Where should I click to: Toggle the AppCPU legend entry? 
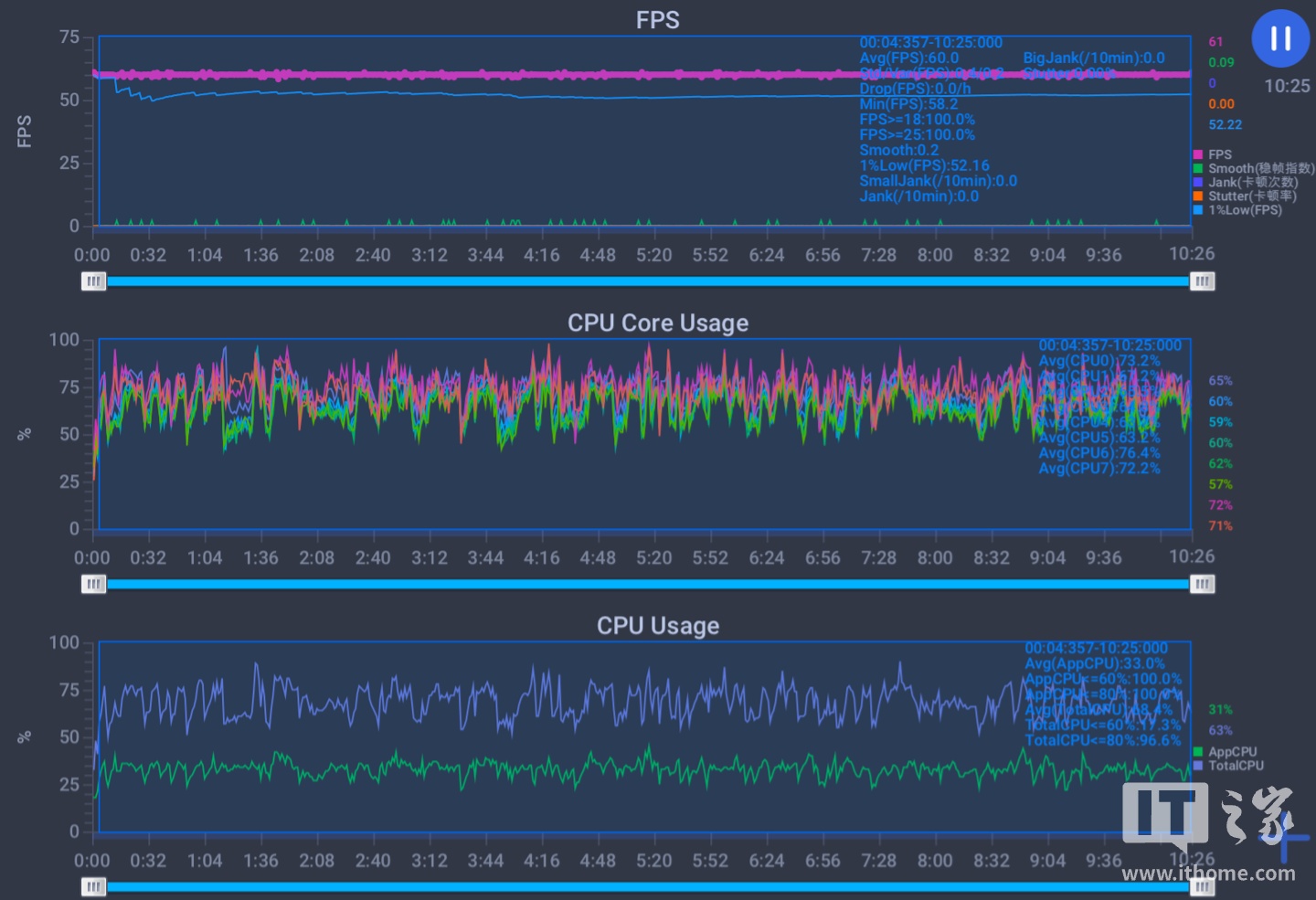tap(1198, 752)
